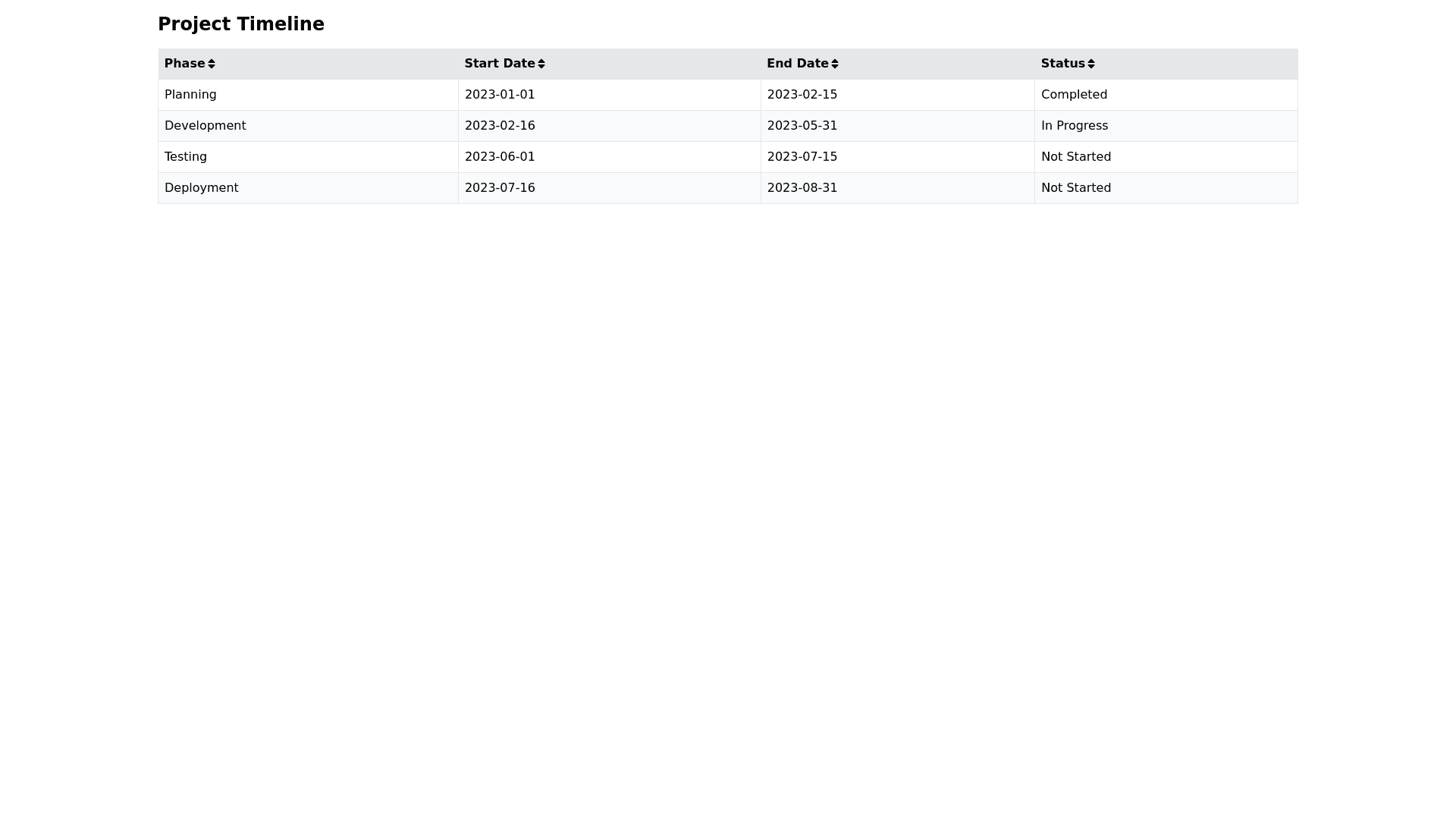
Task: Click the sort arrows beside Start Date
Action: coord(541,64)
